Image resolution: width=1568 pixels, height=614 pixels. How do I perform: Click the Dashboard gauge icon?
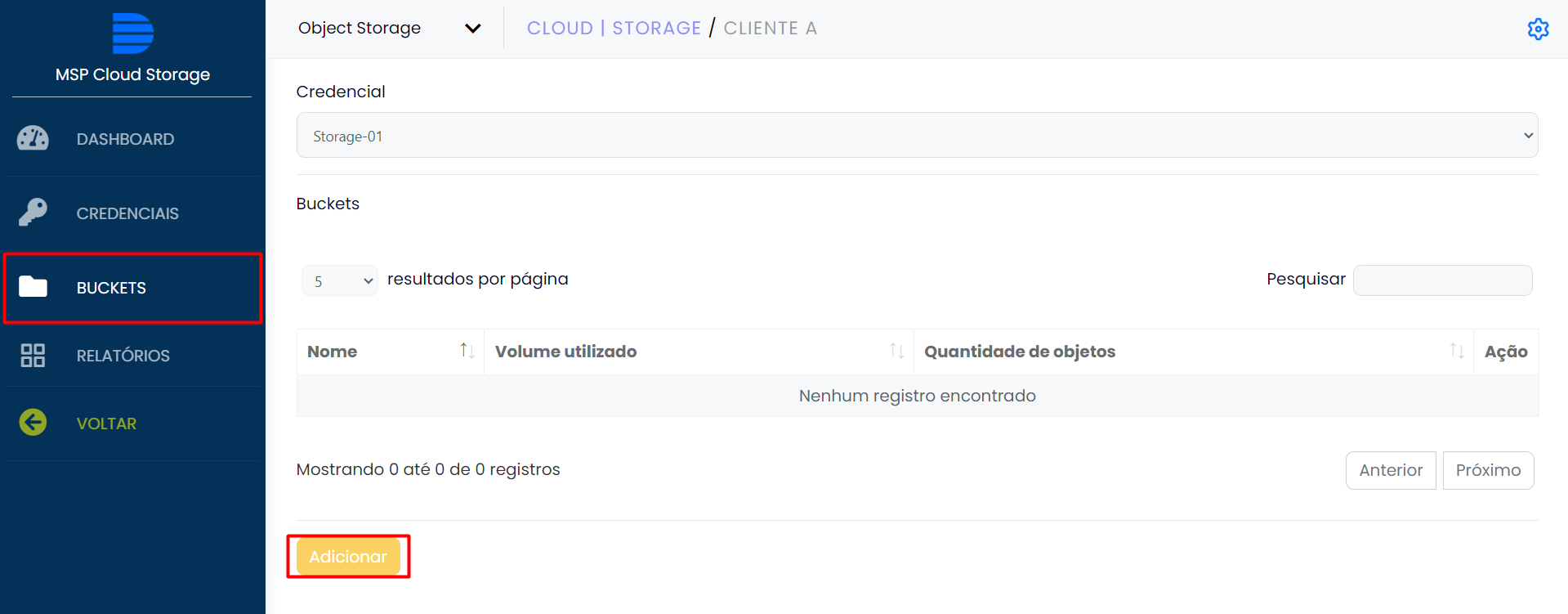[x=33, y=139]
